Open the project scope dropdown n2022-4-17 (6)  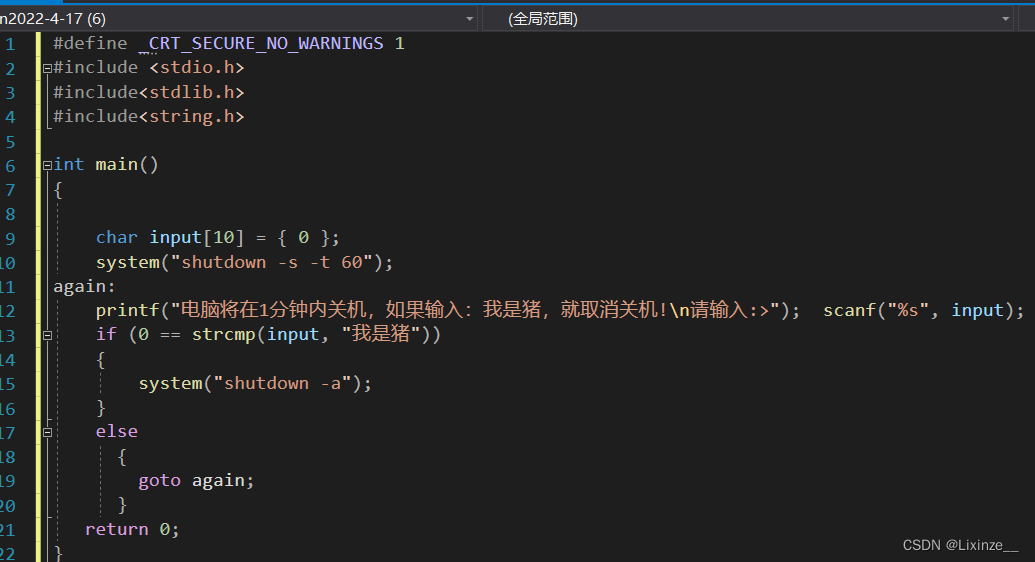238,18
